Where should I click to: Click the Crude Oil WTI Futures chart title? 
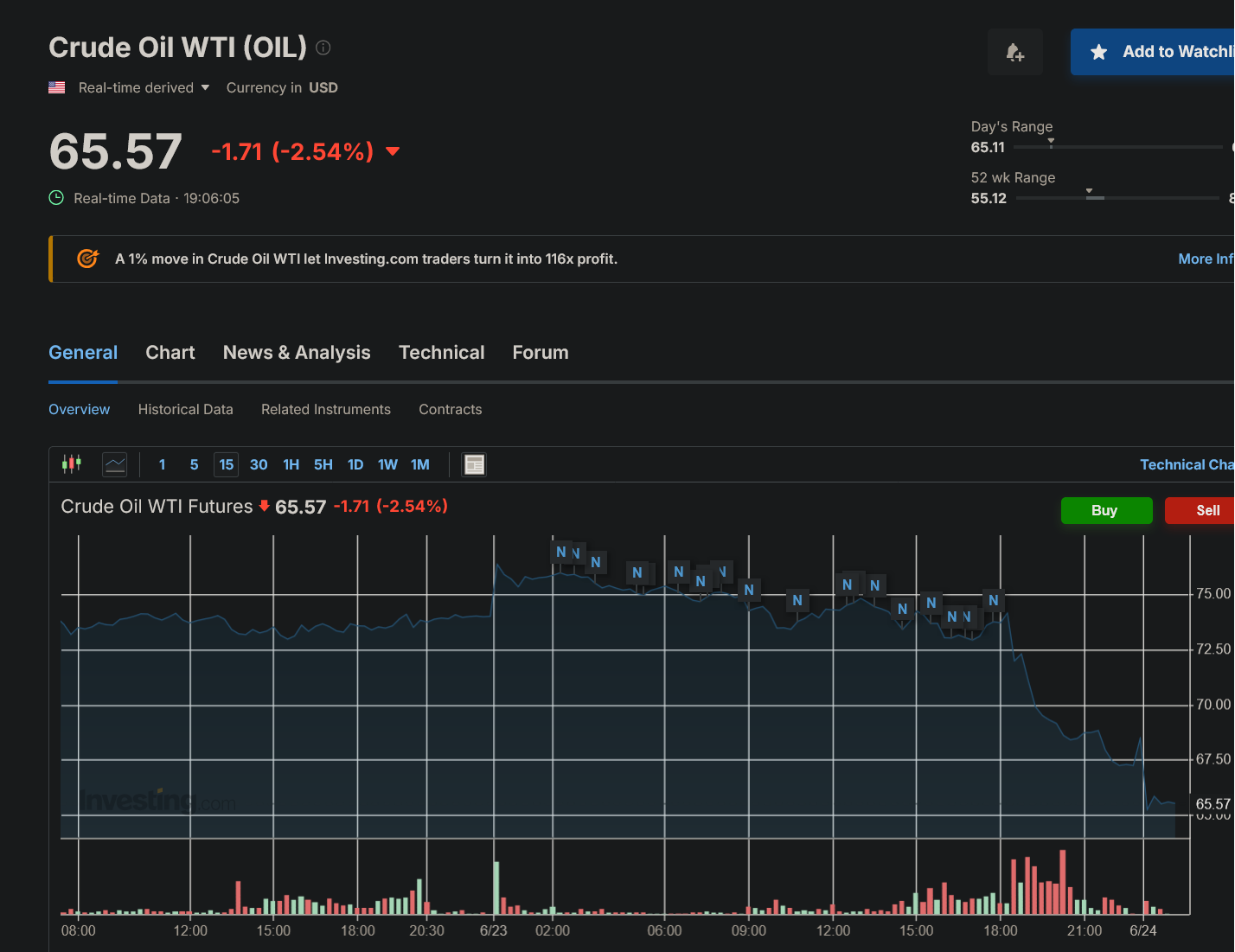point(157,507)
